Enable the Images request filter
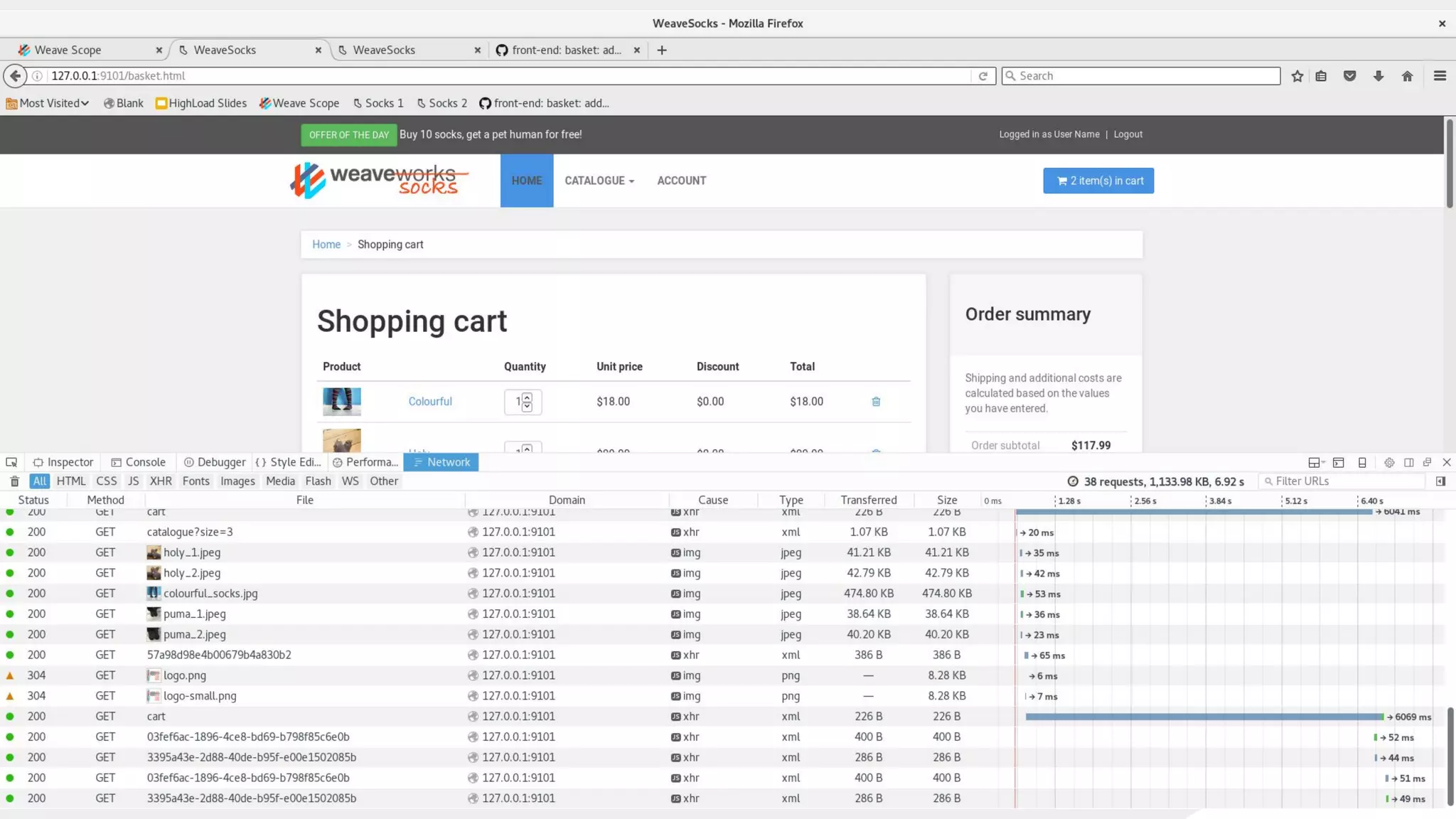Viewport: 1456px width, 819px height. click(237, 481)
